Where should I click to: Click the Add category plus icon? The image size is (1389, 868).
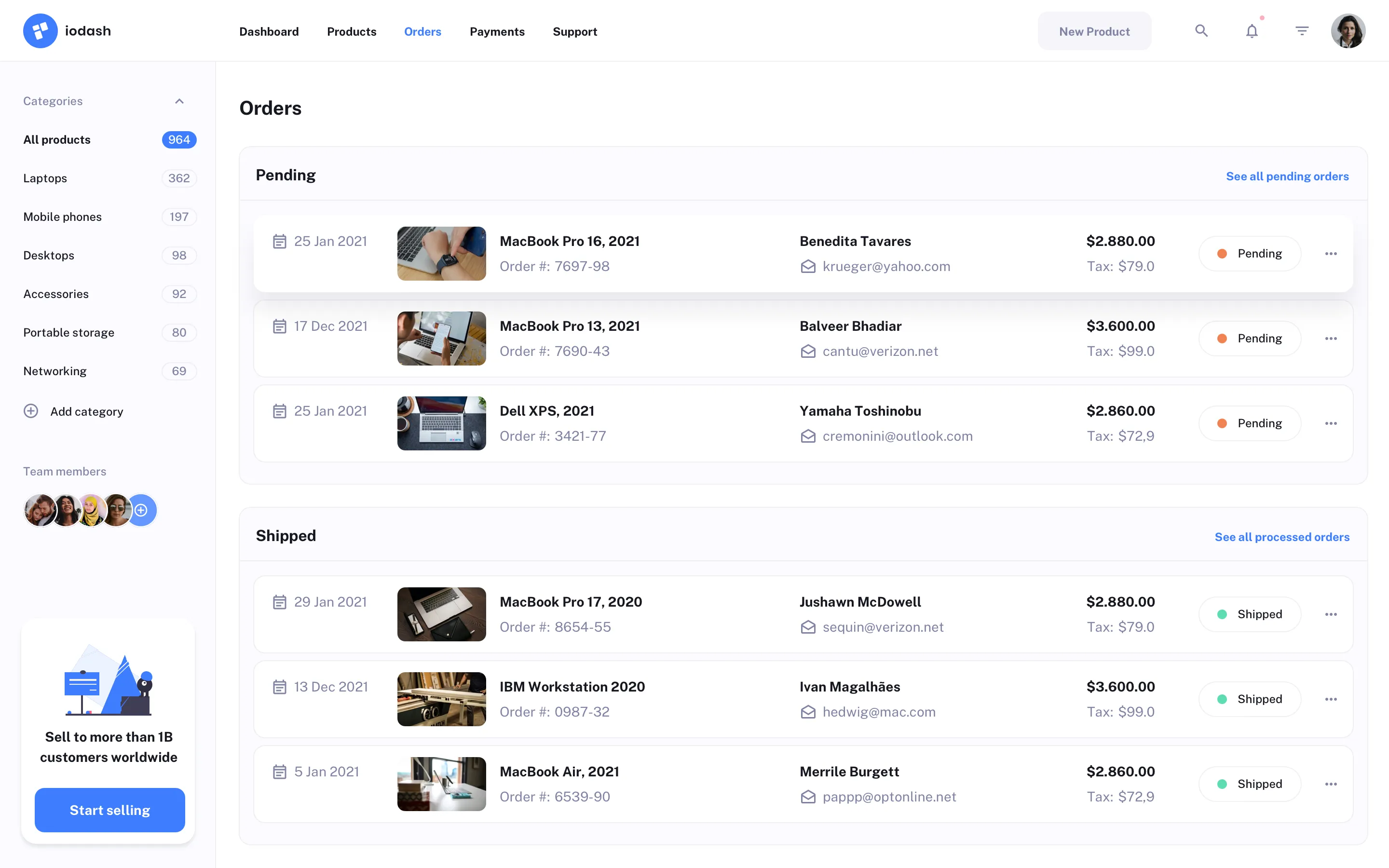point(31,411)
